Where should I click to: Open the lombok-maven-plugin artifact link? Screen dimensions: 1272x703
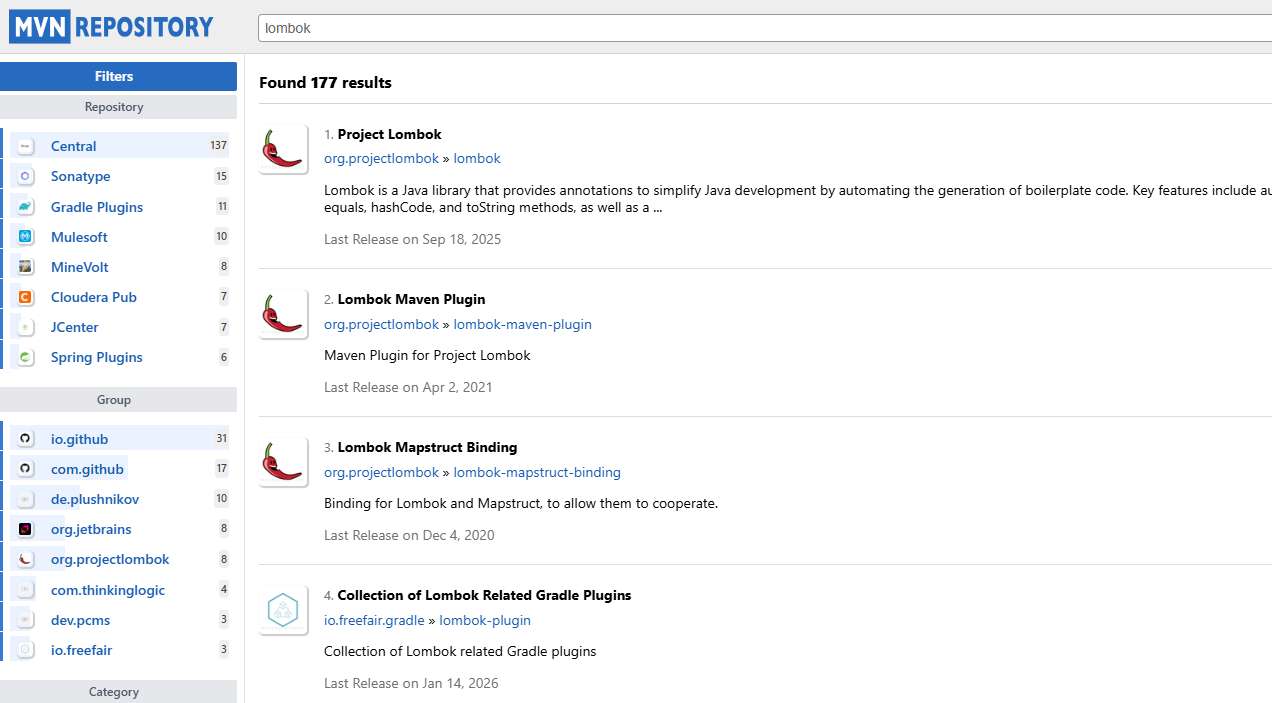[x=522, y=324]
